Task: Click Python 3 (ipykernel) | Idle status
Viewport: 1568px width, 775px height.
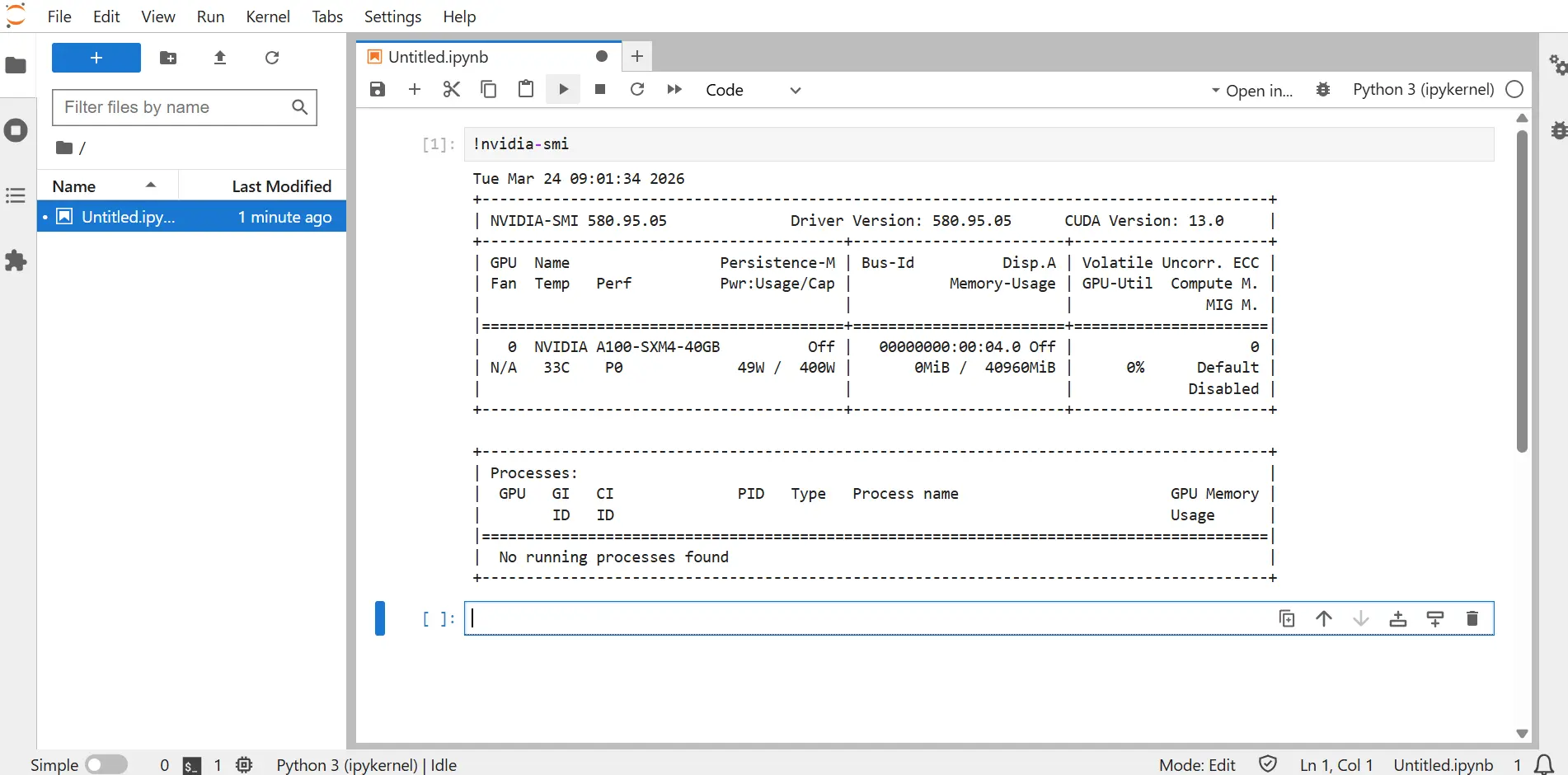Action: pyautogui.click(x=366, y=765)
